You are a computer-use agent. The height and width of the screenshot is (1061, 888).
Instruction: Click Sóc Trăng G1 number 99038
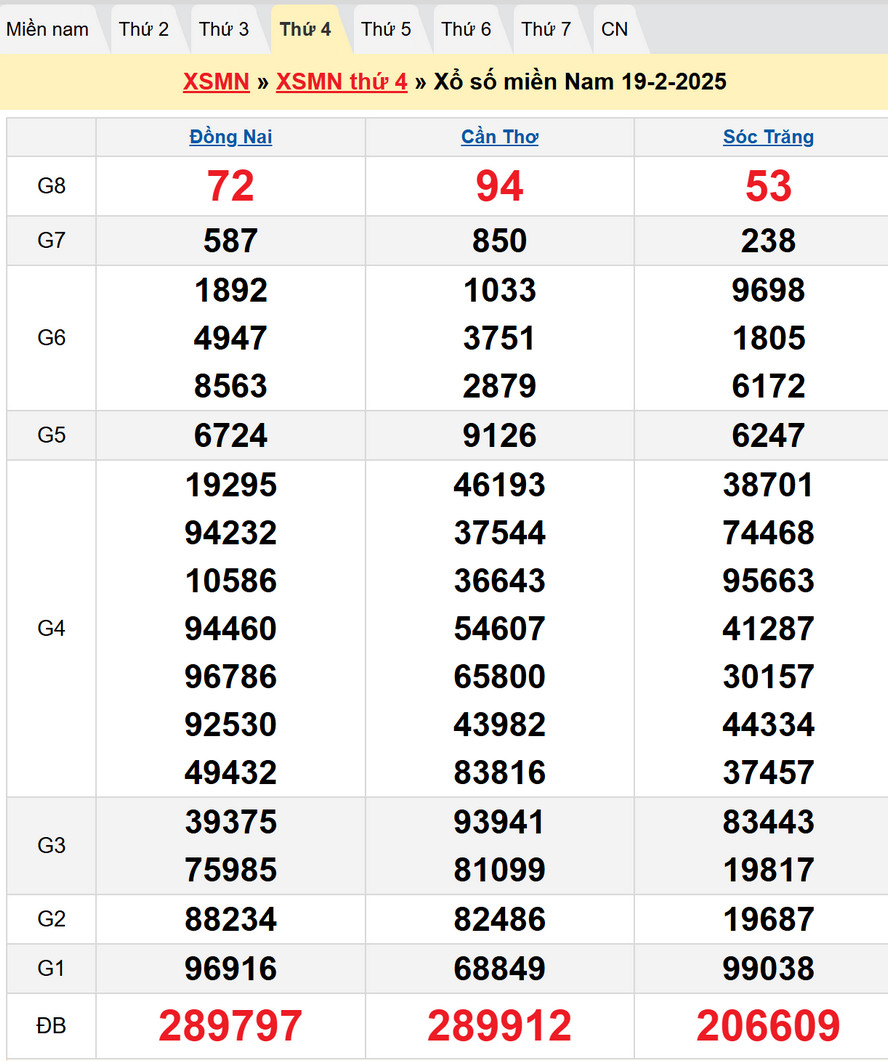[x=768, y=969]
